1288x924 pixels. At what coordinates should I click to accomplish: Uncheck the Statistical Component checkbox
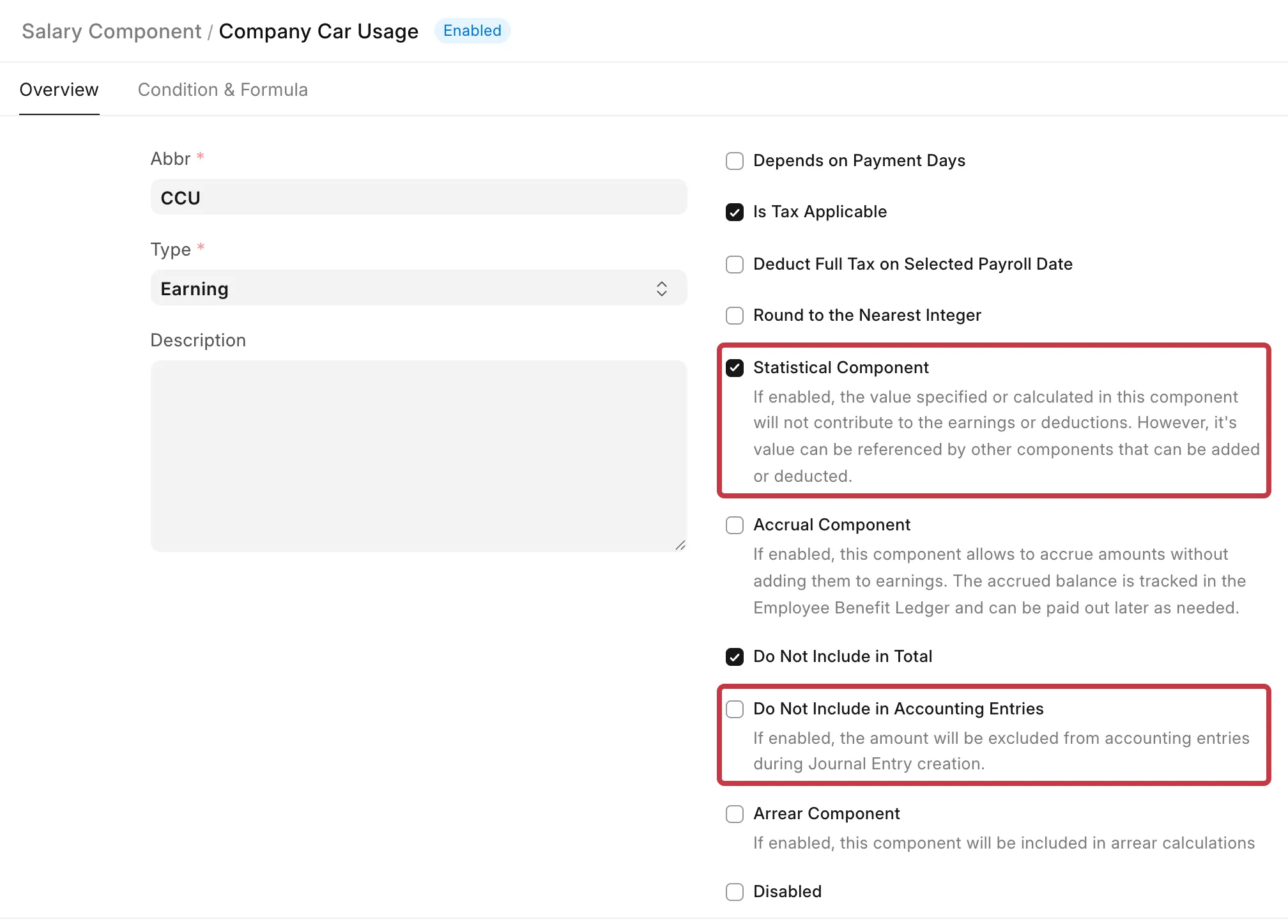coord(735,368)
